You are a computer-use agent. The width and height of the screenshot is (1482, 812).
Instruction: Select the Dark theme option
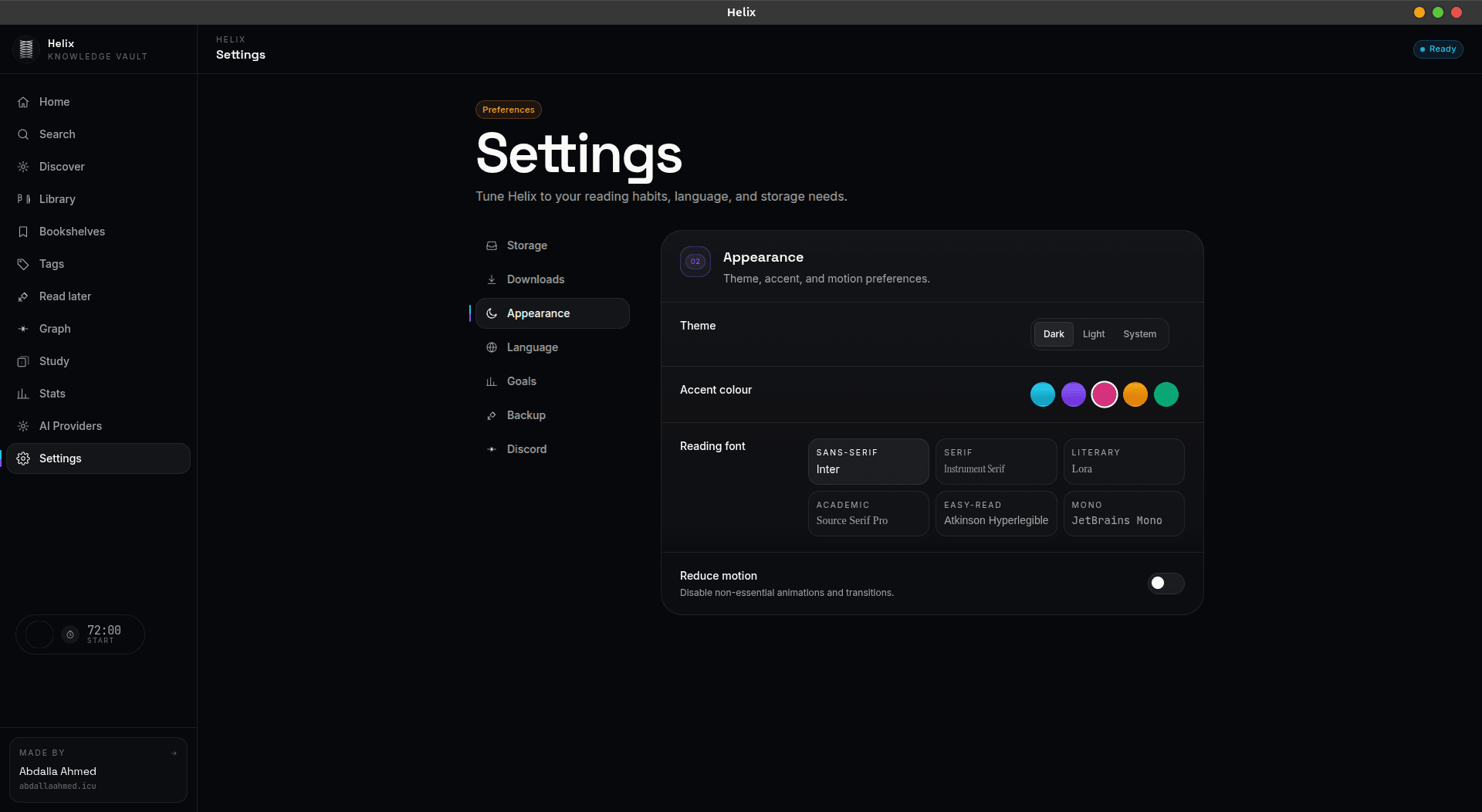tap(1054, 334)
